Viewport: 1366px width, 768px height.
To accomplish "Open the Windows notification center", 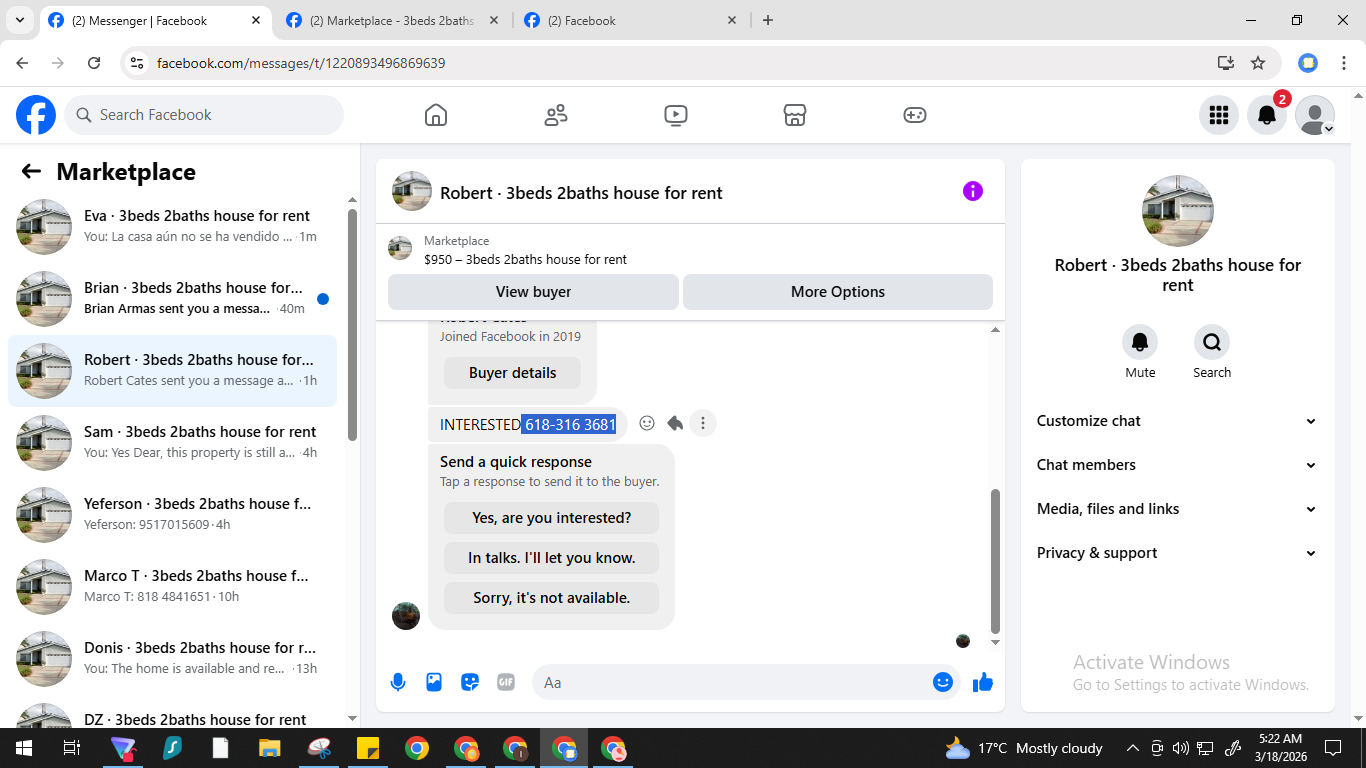I will [1333, 748].
